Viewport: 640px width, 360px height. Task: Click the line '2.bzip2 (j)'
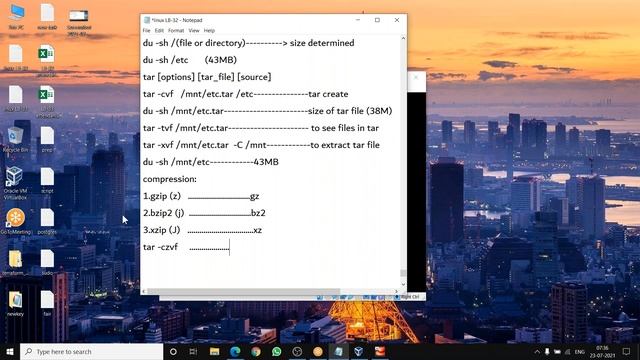(x=204, y=213)
